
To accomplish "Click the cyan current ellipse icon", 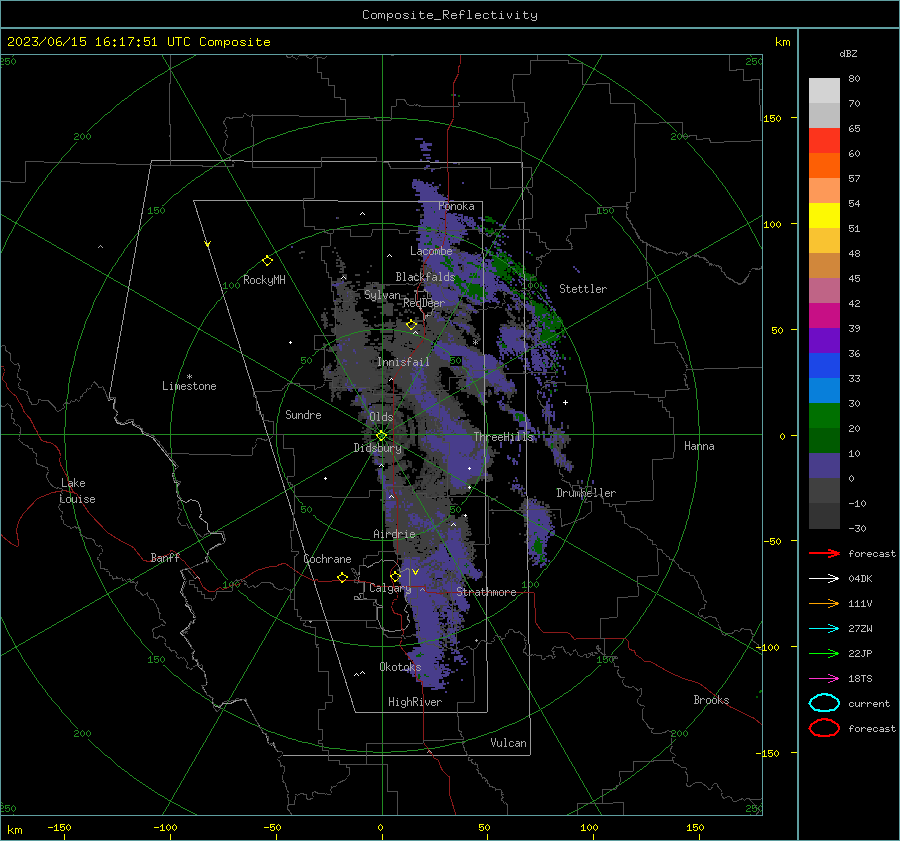I will point(824,703).
